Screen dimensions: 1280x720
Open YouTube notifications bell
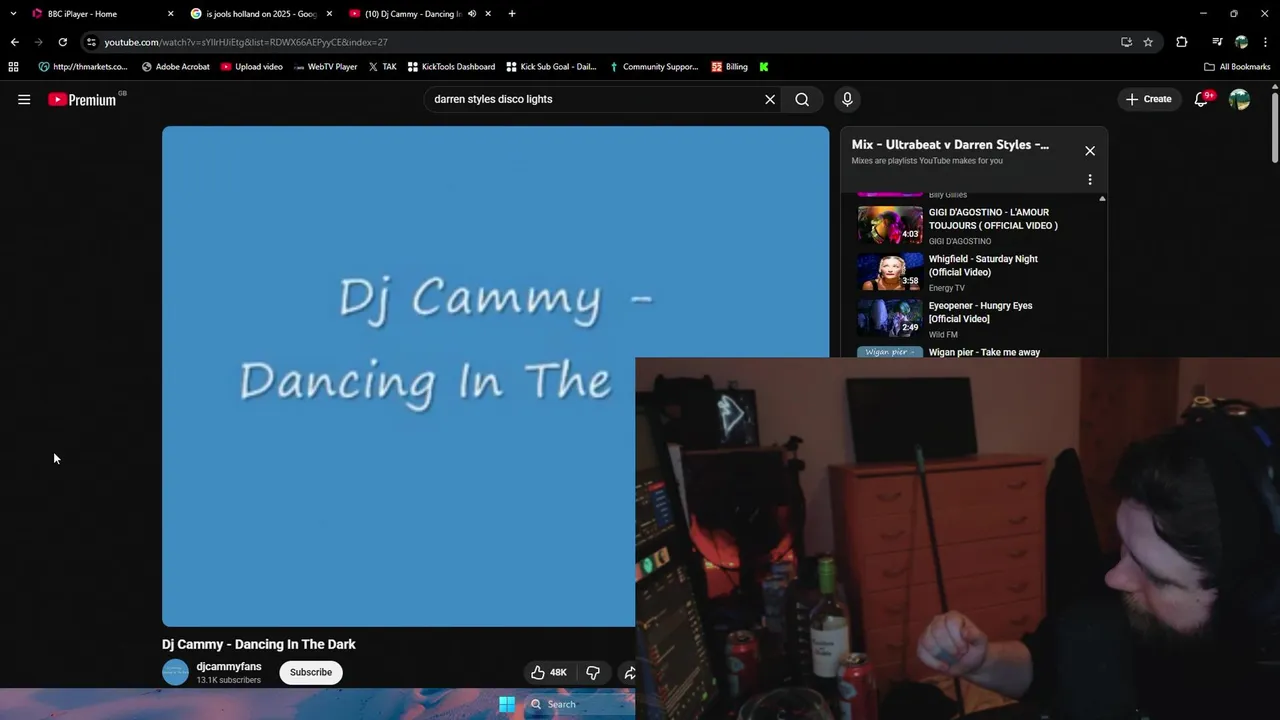(x=1202, y=99)
